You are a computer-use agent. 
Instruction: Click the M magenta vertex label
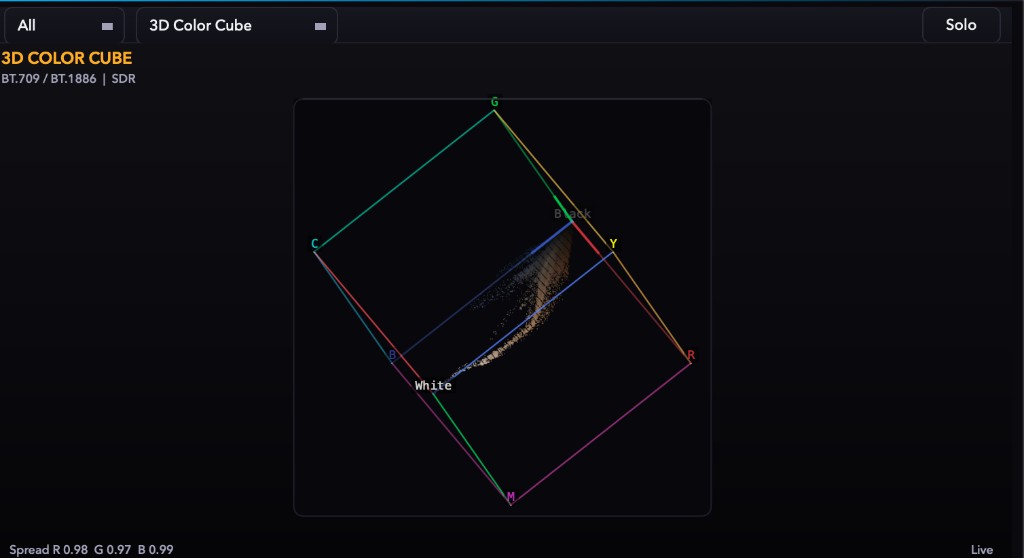pos(511,497)
